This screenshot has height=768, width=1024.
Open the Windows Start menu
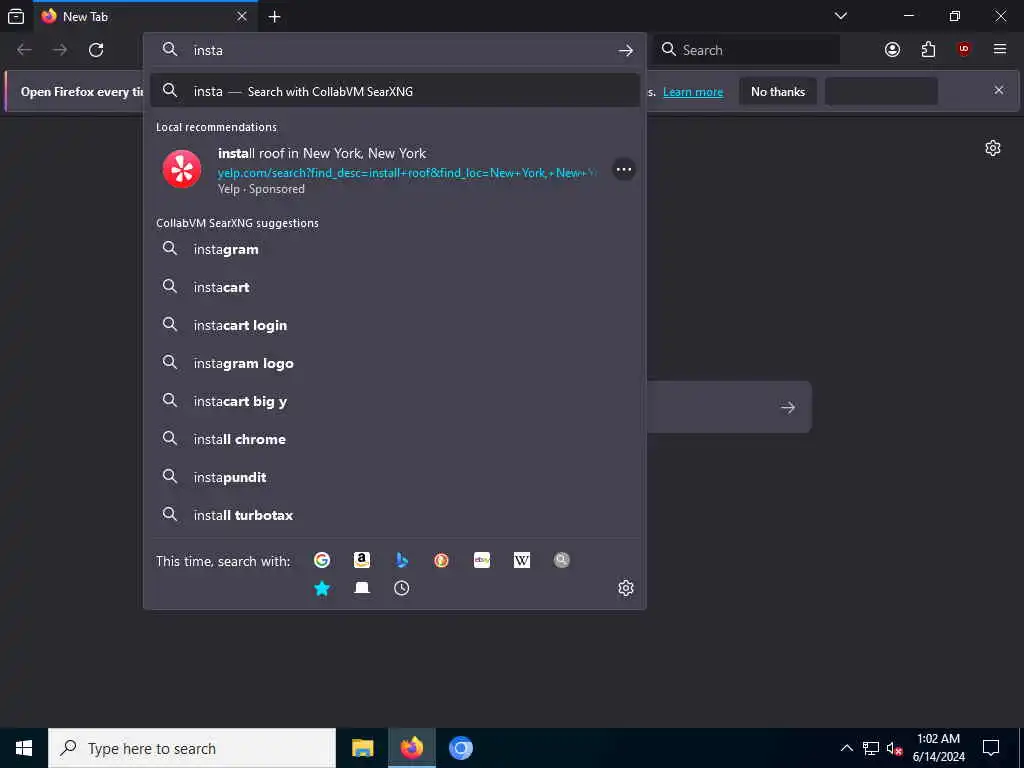pyautogui.click(x=24, y=748)
